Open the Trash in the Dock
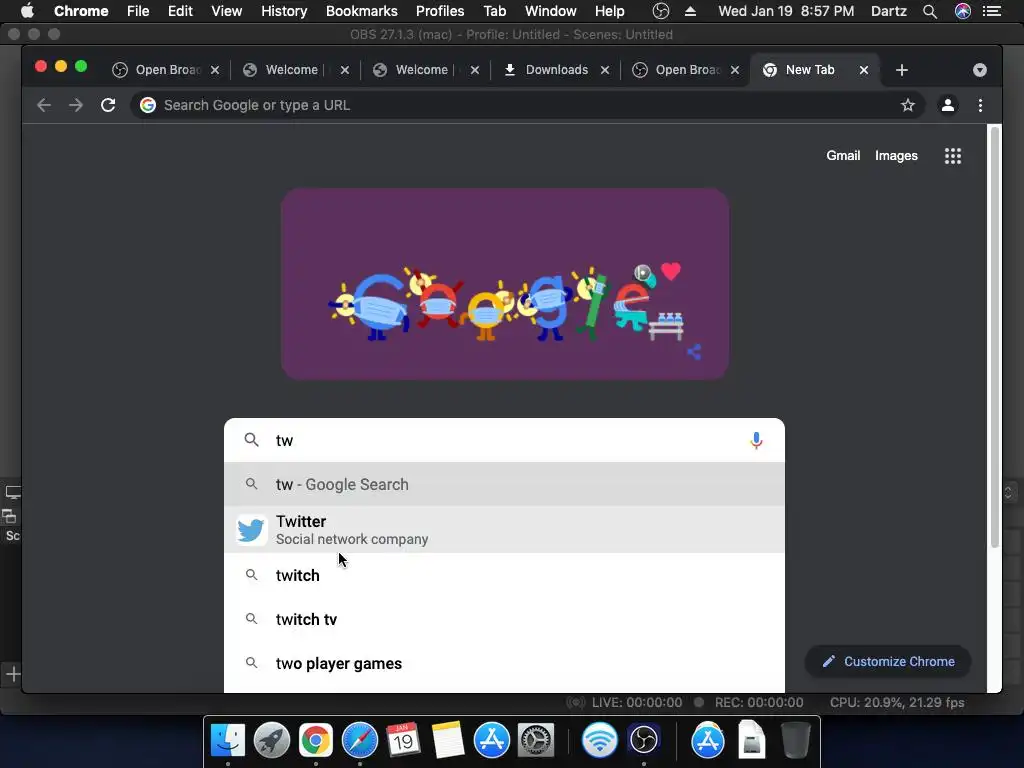 pos(795,740)
